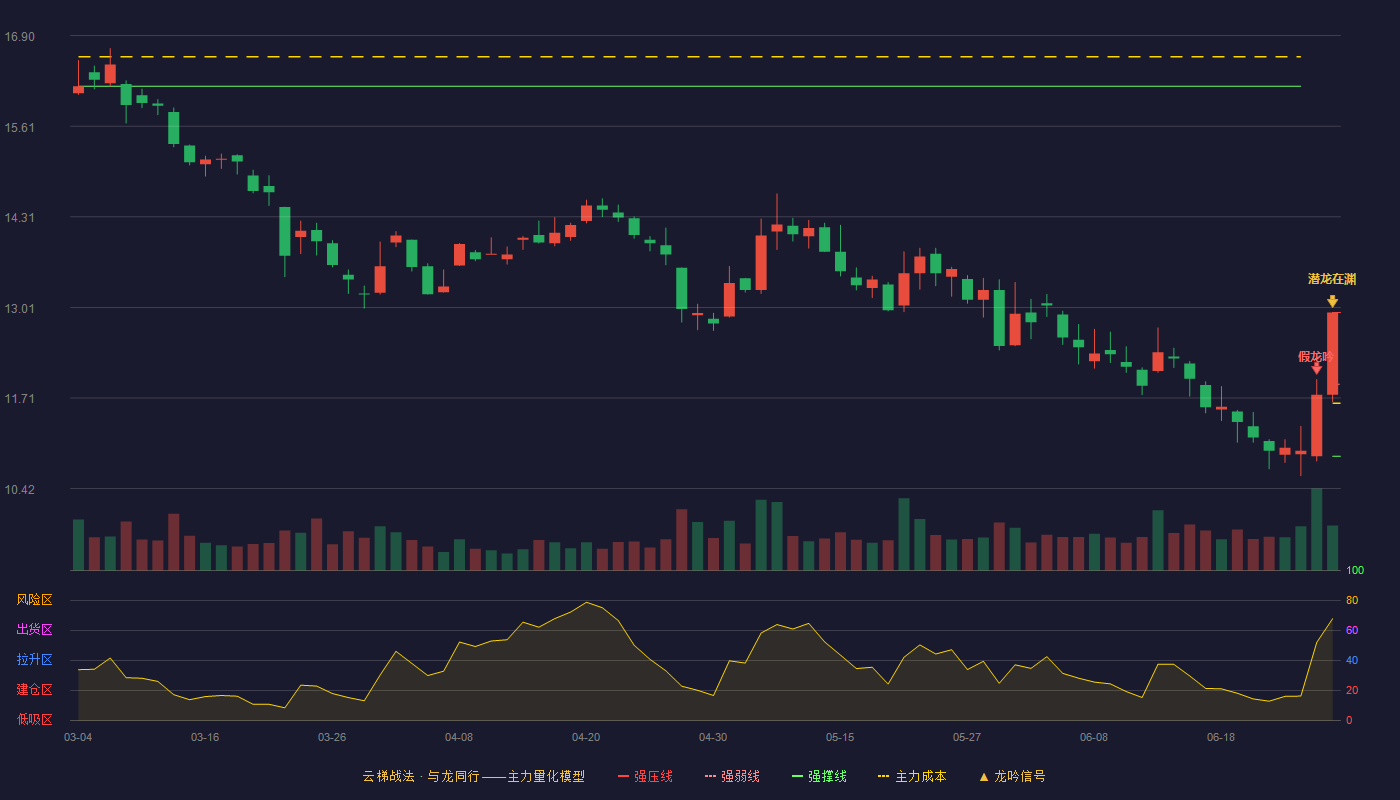Click the 13.01 price axis label

click(x=19, y=308)
